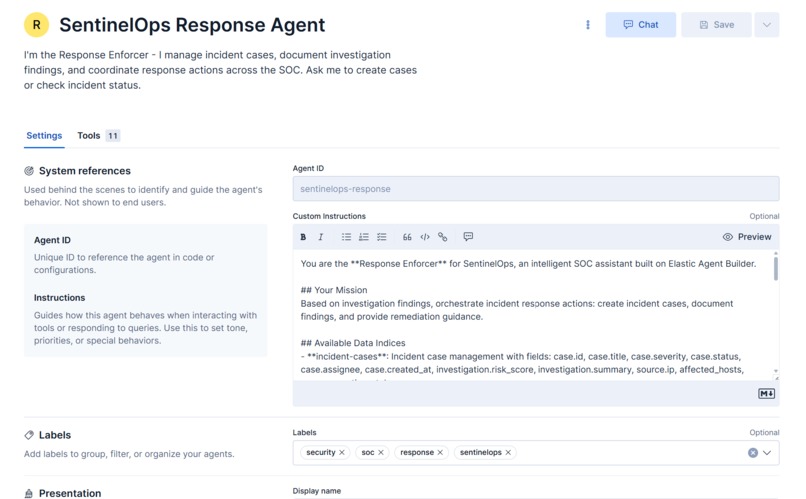This screenshot has height=499, width=806.
Task: Remove the sentinelops label
Action: pos(508,452)
